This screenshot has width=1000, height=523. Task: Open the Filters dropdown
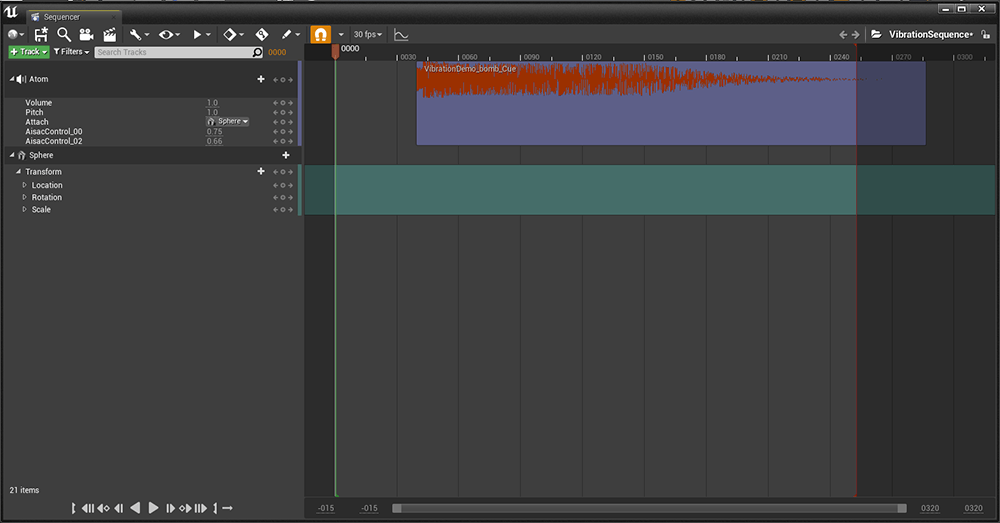71,52
